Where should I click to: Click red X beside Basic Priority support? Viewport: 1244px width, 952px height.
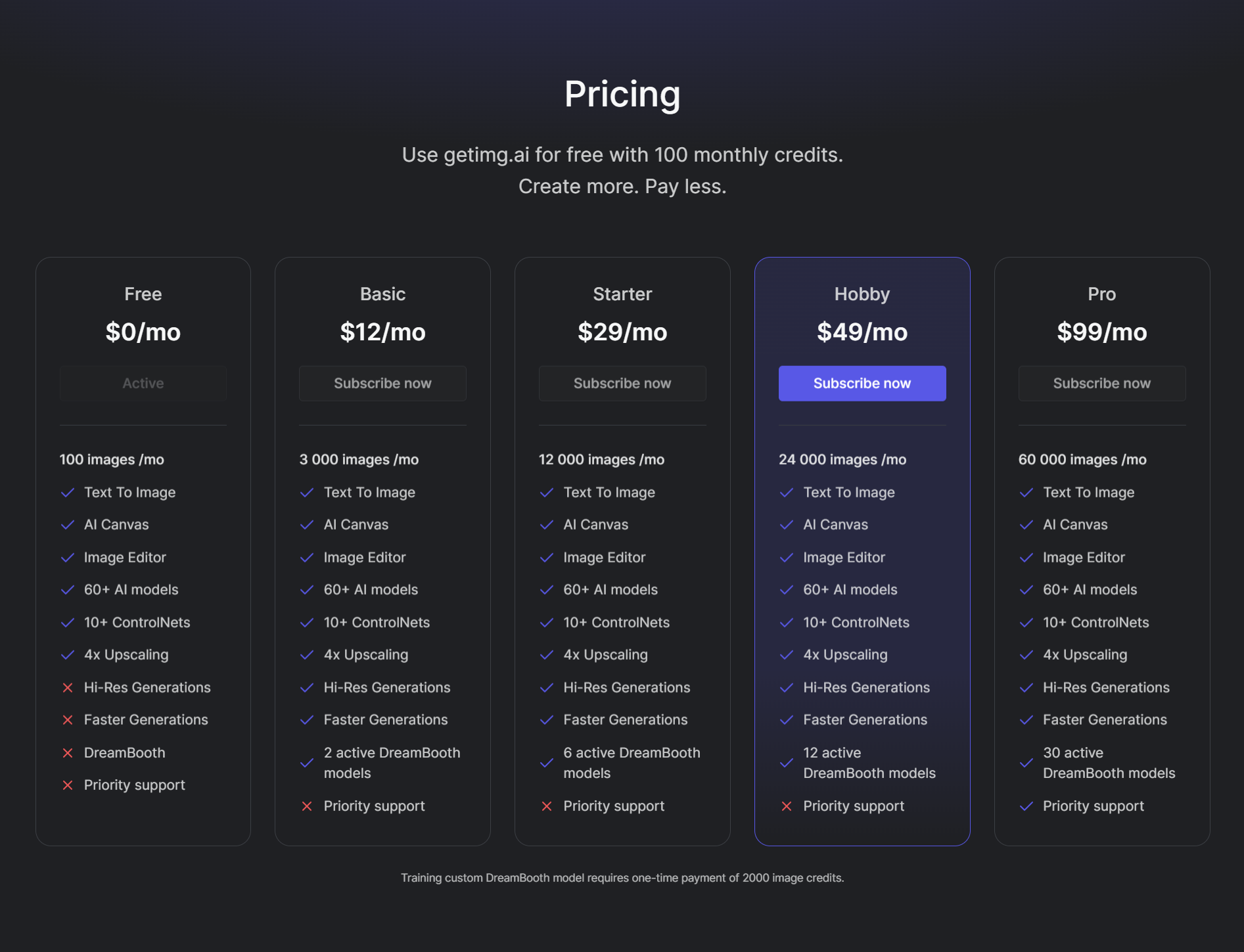coord(307,806)
